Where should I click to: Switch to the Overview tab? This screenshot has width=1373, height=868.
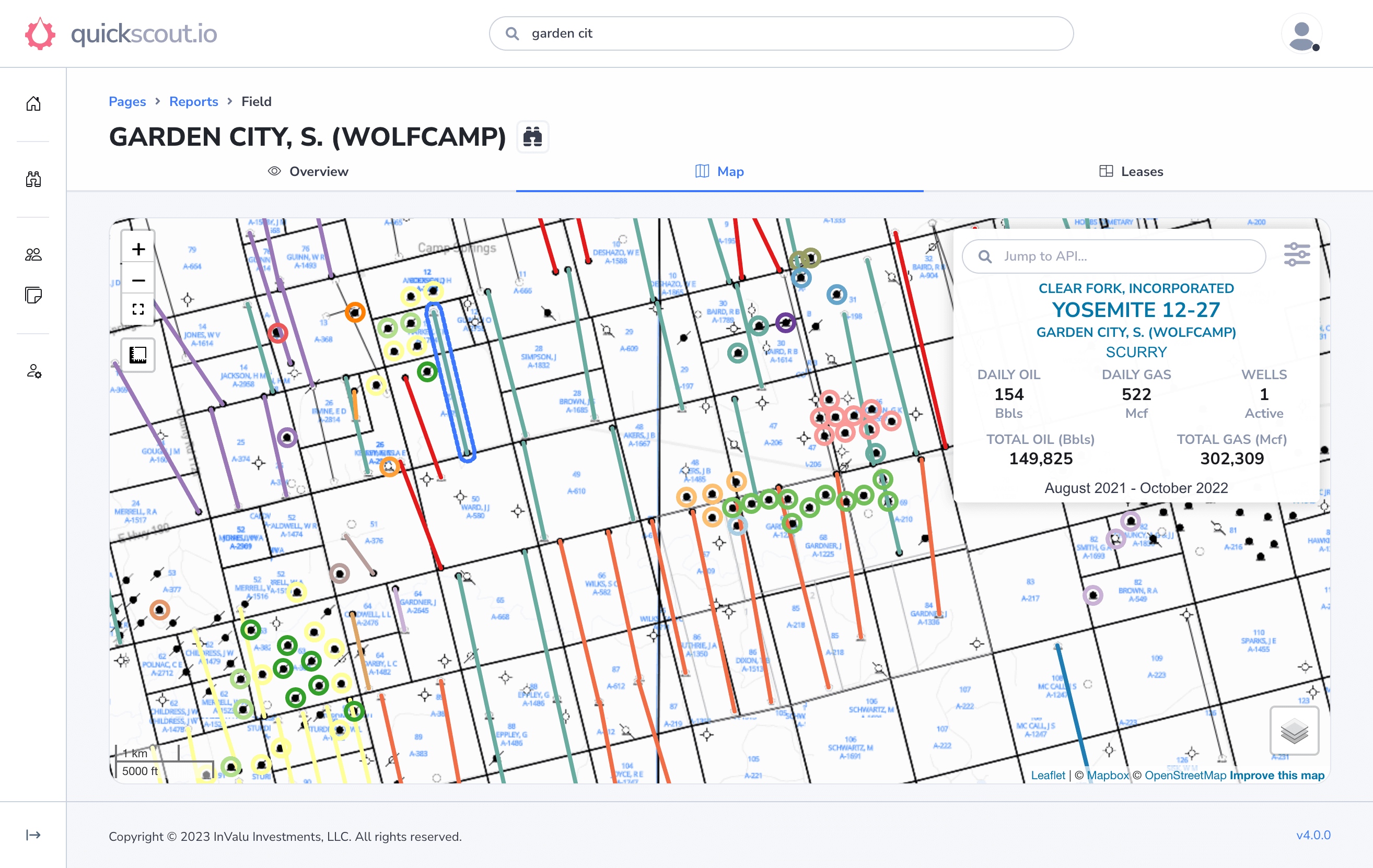tap(308, 171)
